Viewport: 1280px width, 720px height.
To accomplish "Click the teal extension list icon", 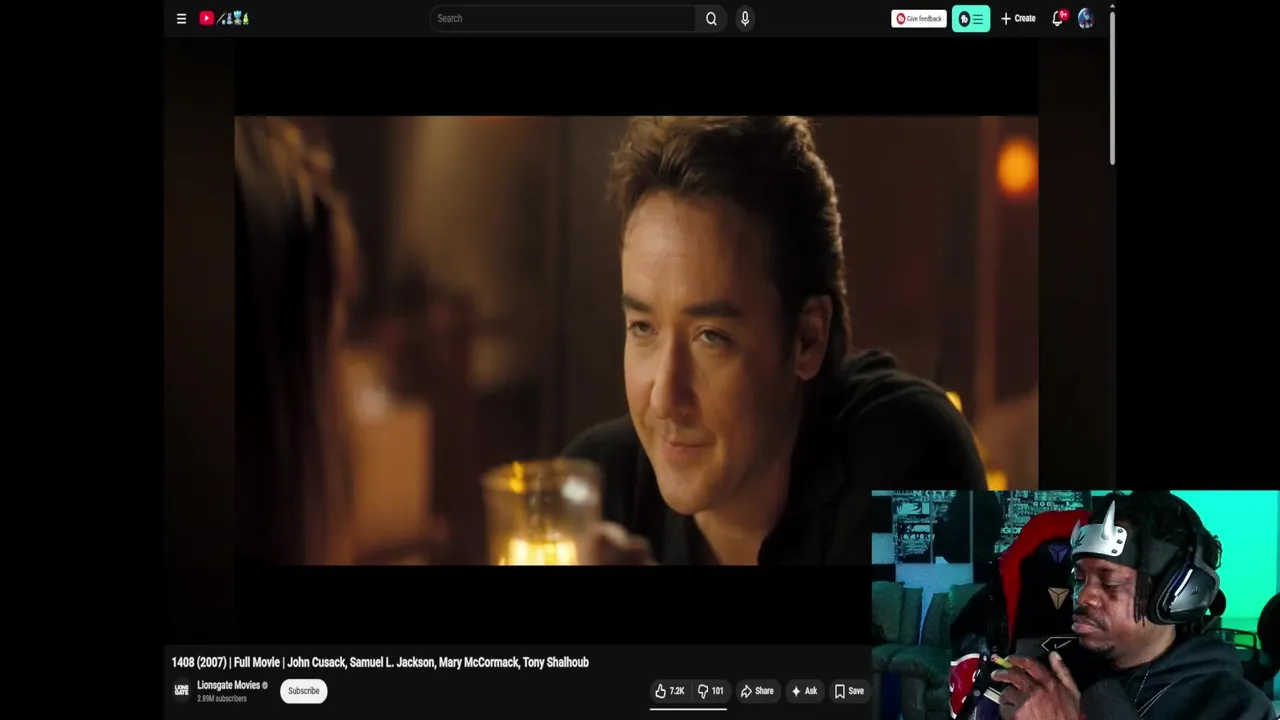I will (971, 18).
